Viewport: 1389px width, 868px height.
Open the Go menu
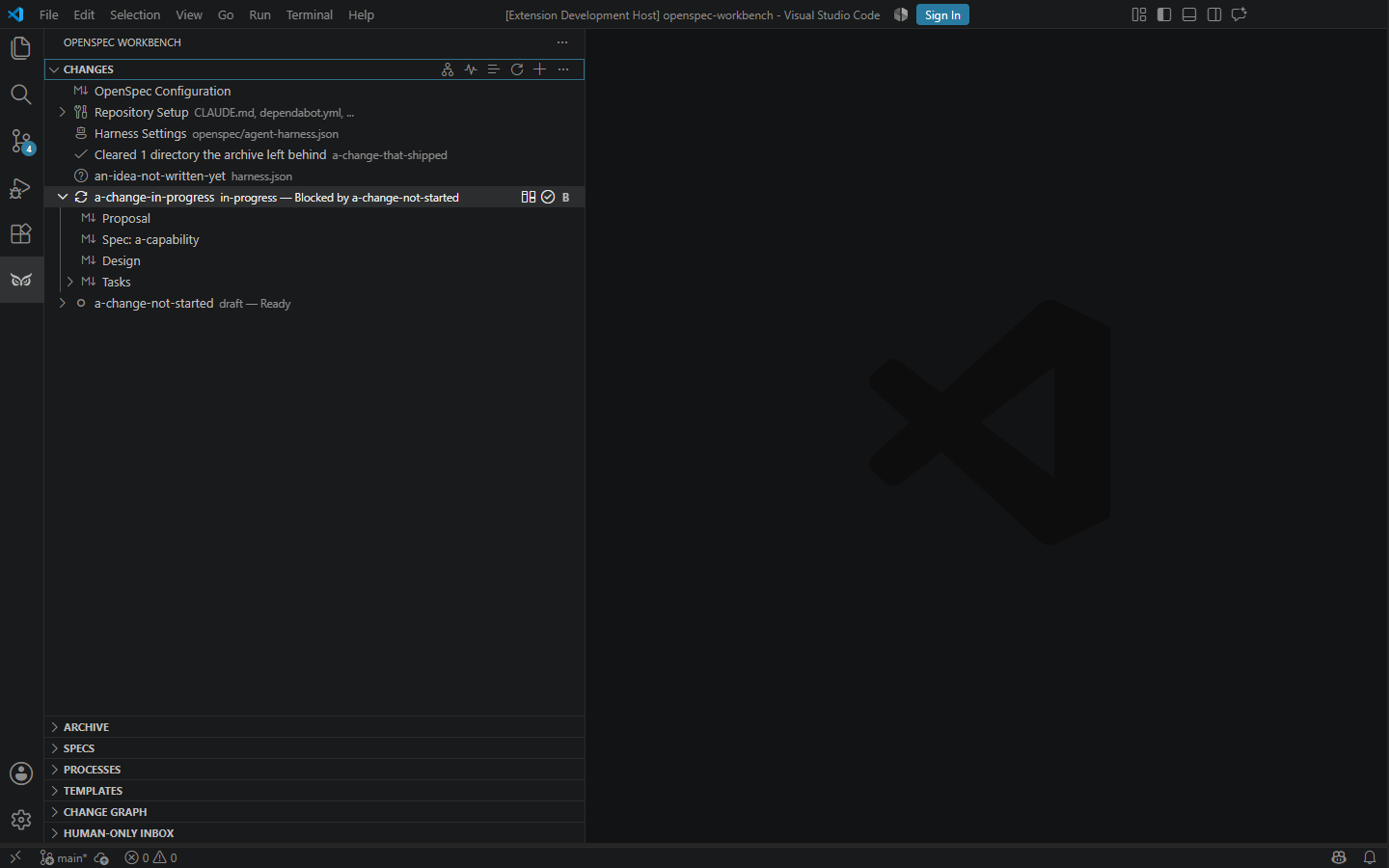pyautogui.click(x=226, y=14)
